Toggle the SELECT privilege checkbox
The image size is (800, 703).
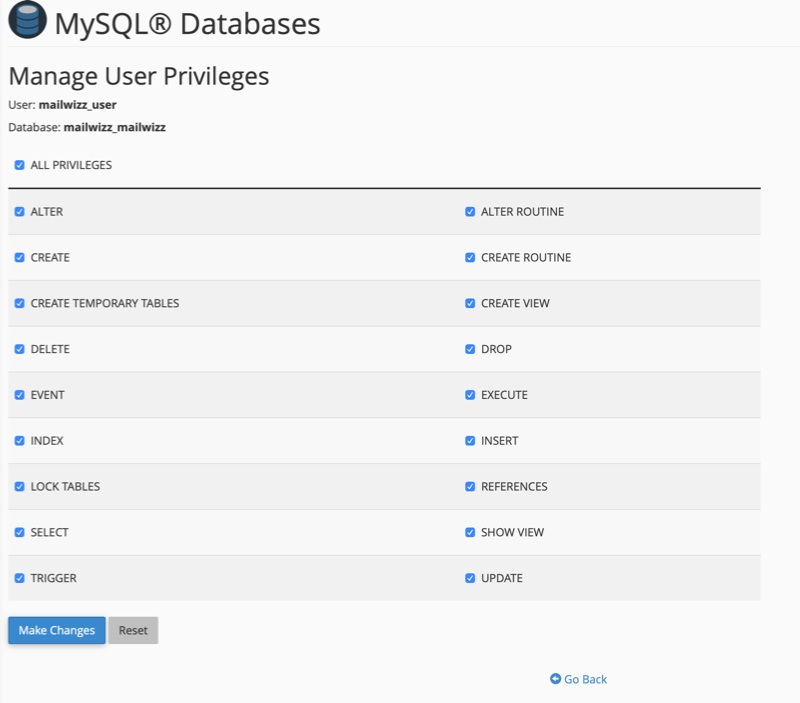click(19, 533)
